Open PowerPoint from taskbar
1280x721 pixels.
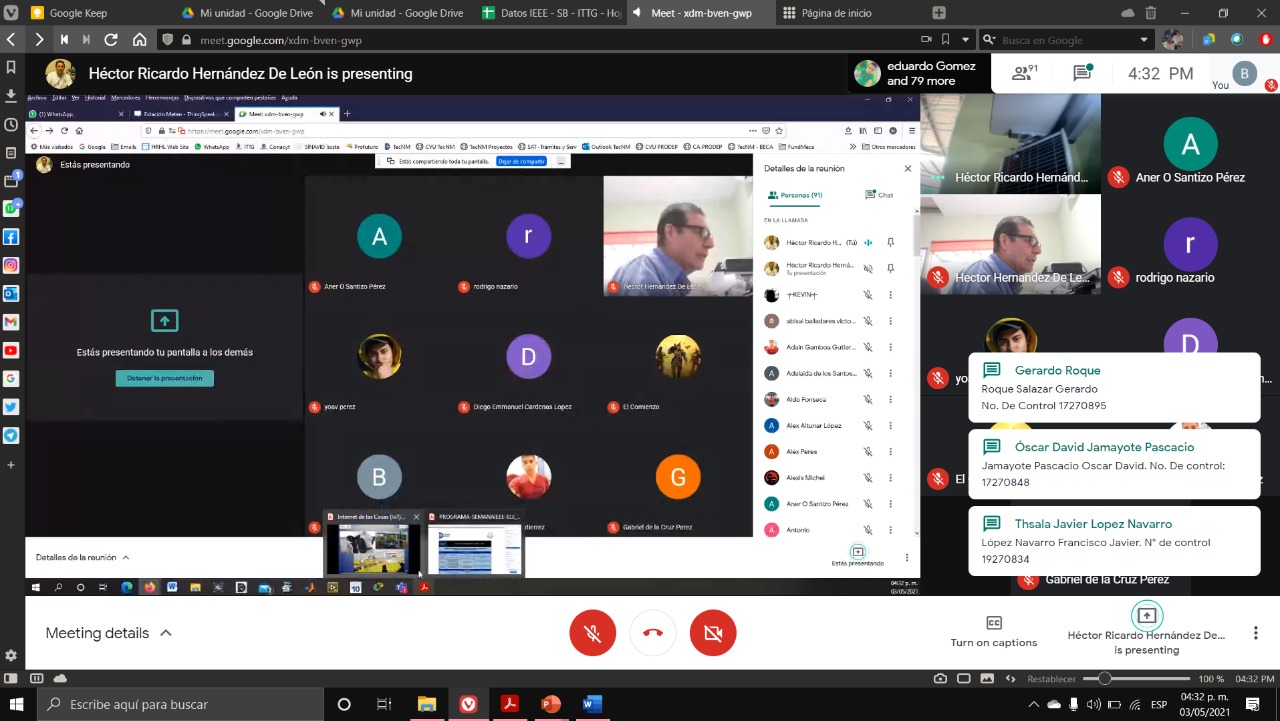click(551, 704)
